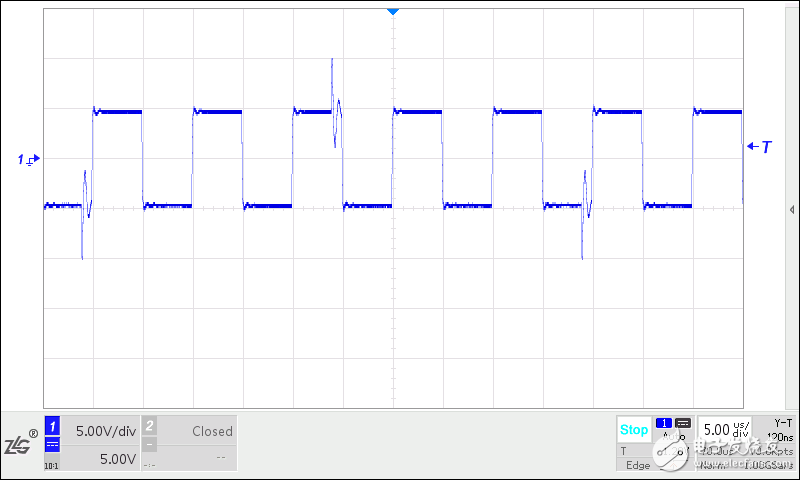Click the channel 1 5.00V offset value
The width and height of the screenshot is (800, 480).
pos(116,459)
